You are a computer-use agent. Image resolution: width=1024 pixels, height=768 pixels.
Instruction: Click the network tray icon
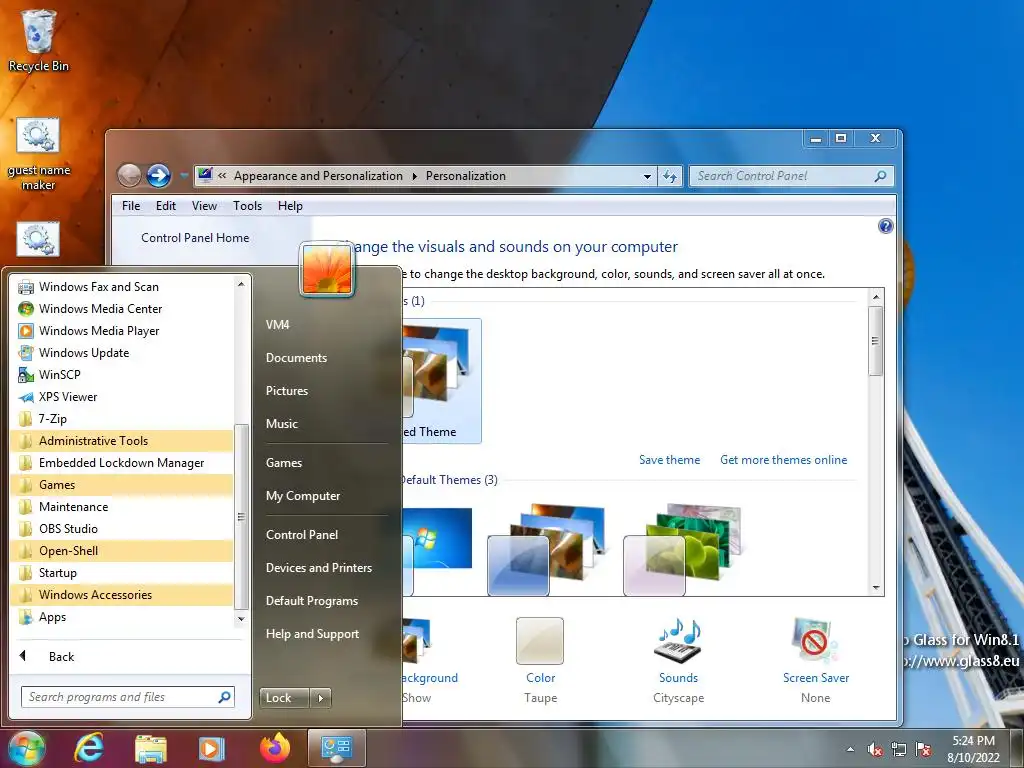pos(899,749)
